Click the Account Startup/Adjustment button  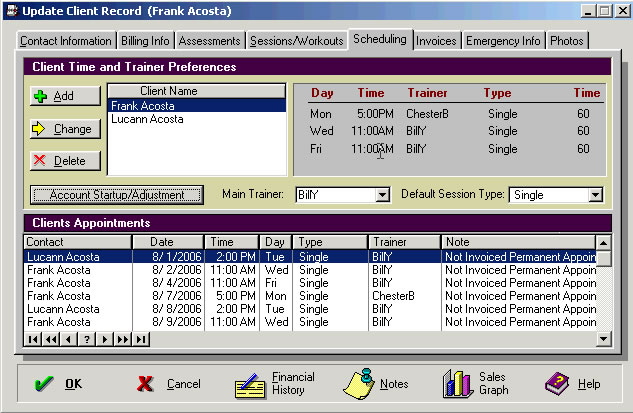point(117,195)
